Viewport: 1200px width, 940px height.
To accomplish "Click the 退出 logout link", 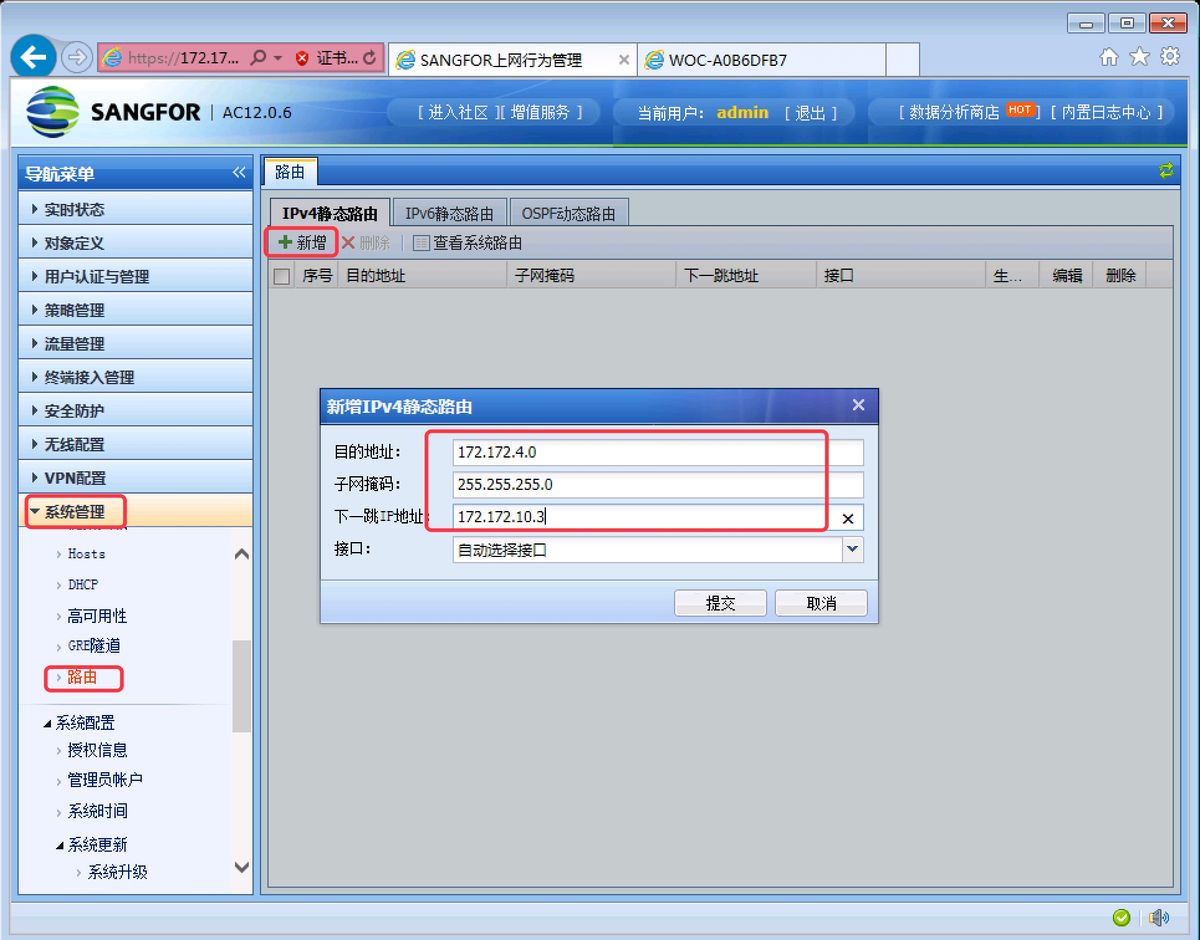I will pyautogui.click(x=810, y=113).
